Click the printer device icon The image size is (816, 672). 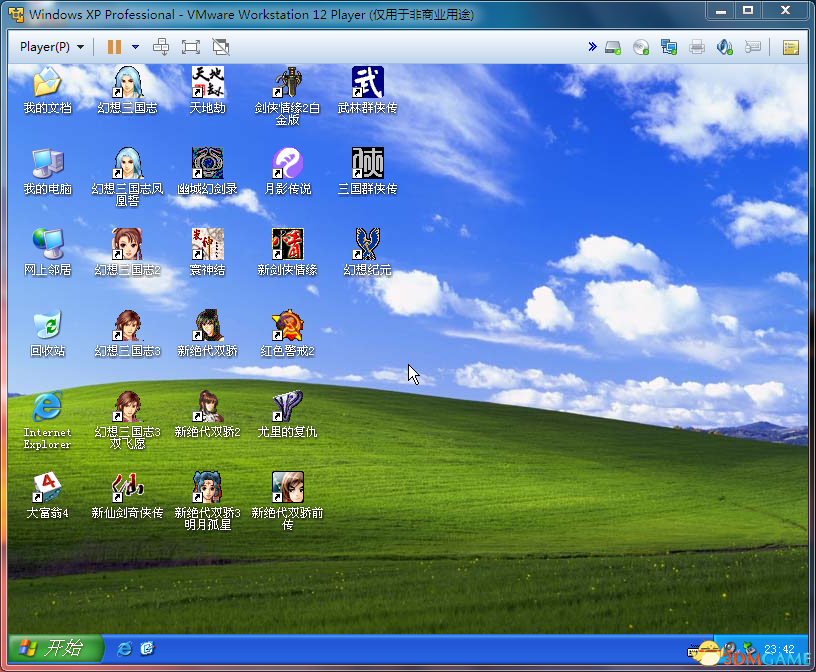click(x=697, y=47)
